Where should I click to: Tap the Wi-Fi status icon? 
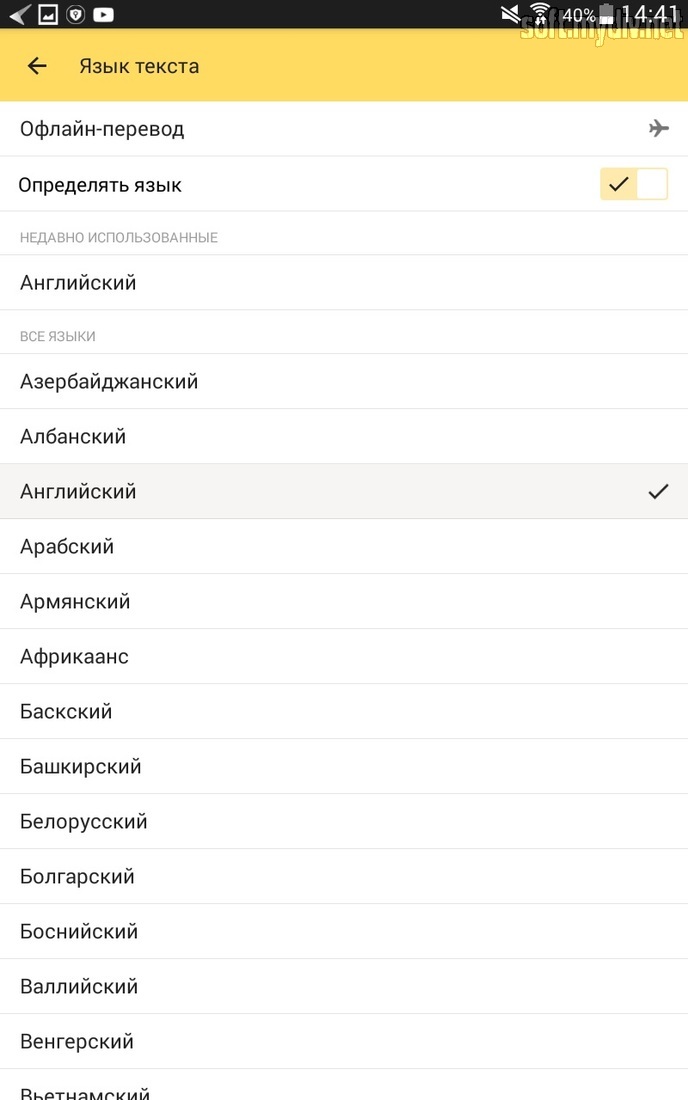click(539, 14)
